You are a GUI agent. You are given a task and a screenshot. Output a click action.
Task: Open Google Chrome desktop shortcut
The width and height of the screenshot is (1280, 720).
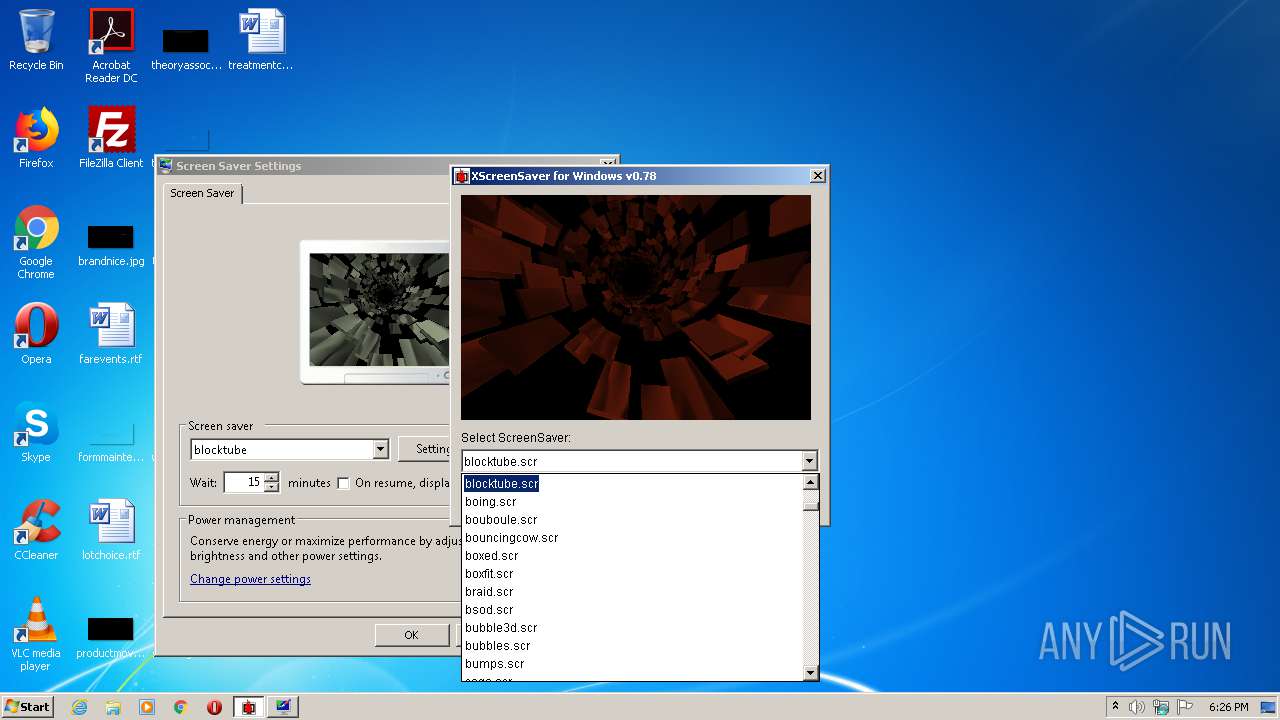click(36, 242)
